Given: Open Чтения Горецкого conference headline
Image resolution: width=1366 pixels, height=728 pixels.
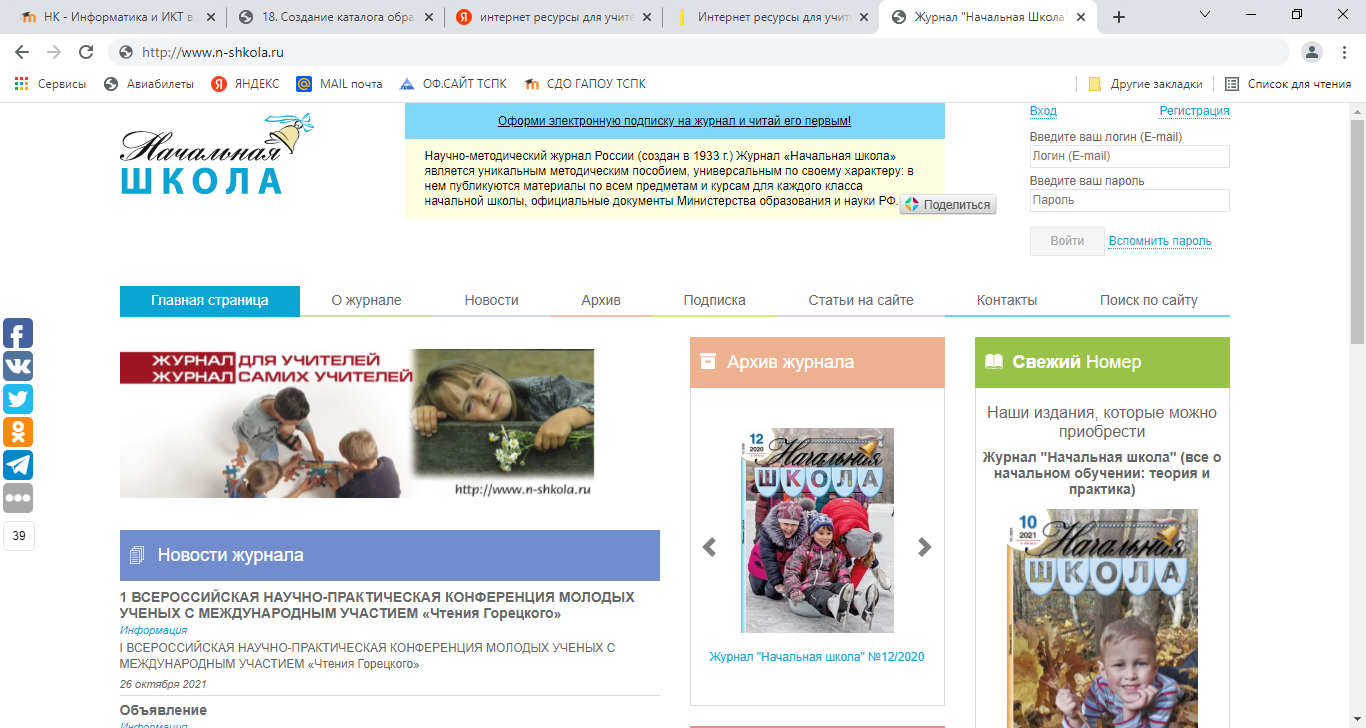Looking at the screenshot, I should click(x=377, y=605).
